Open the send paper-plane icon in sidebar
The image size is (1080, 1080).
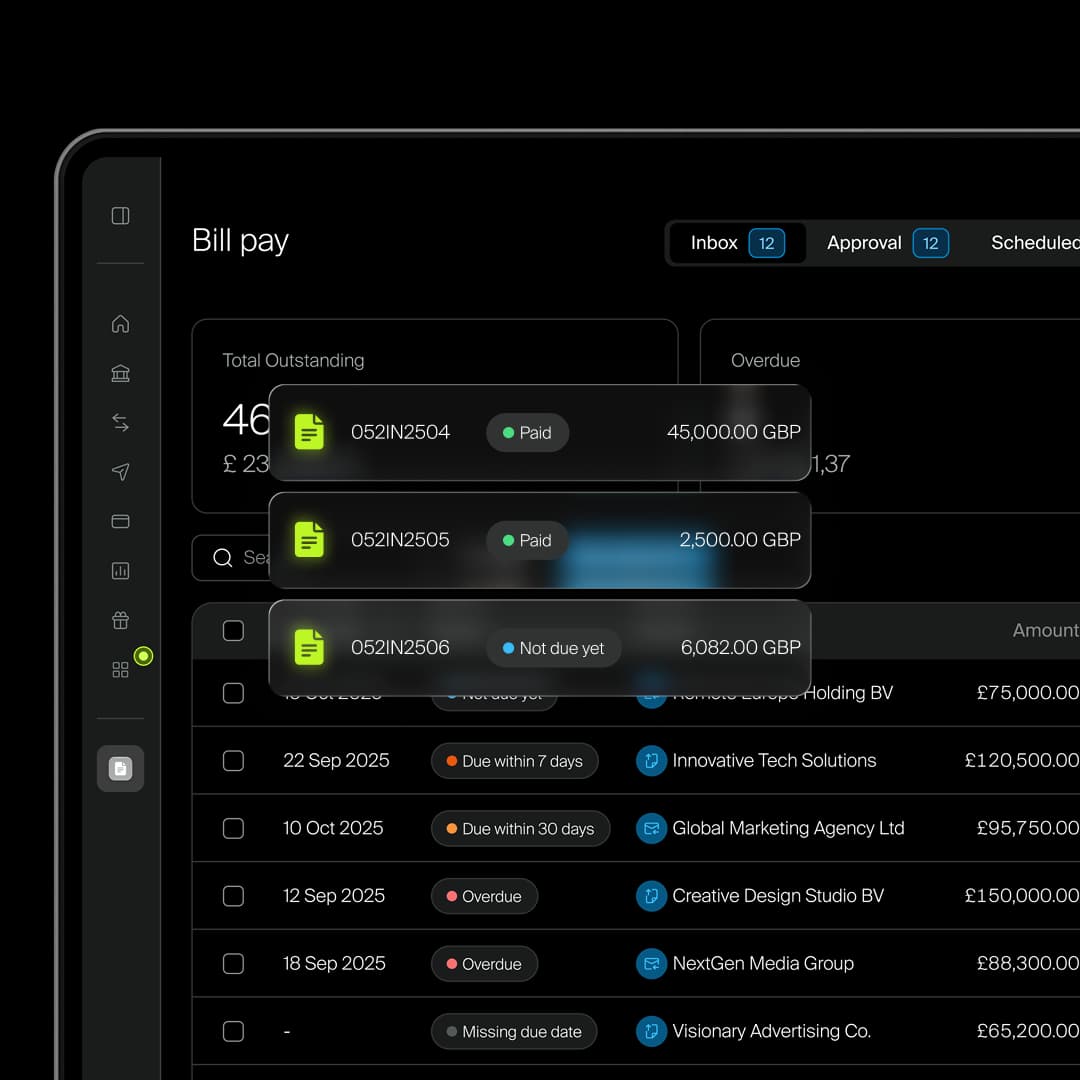(121, 472)
